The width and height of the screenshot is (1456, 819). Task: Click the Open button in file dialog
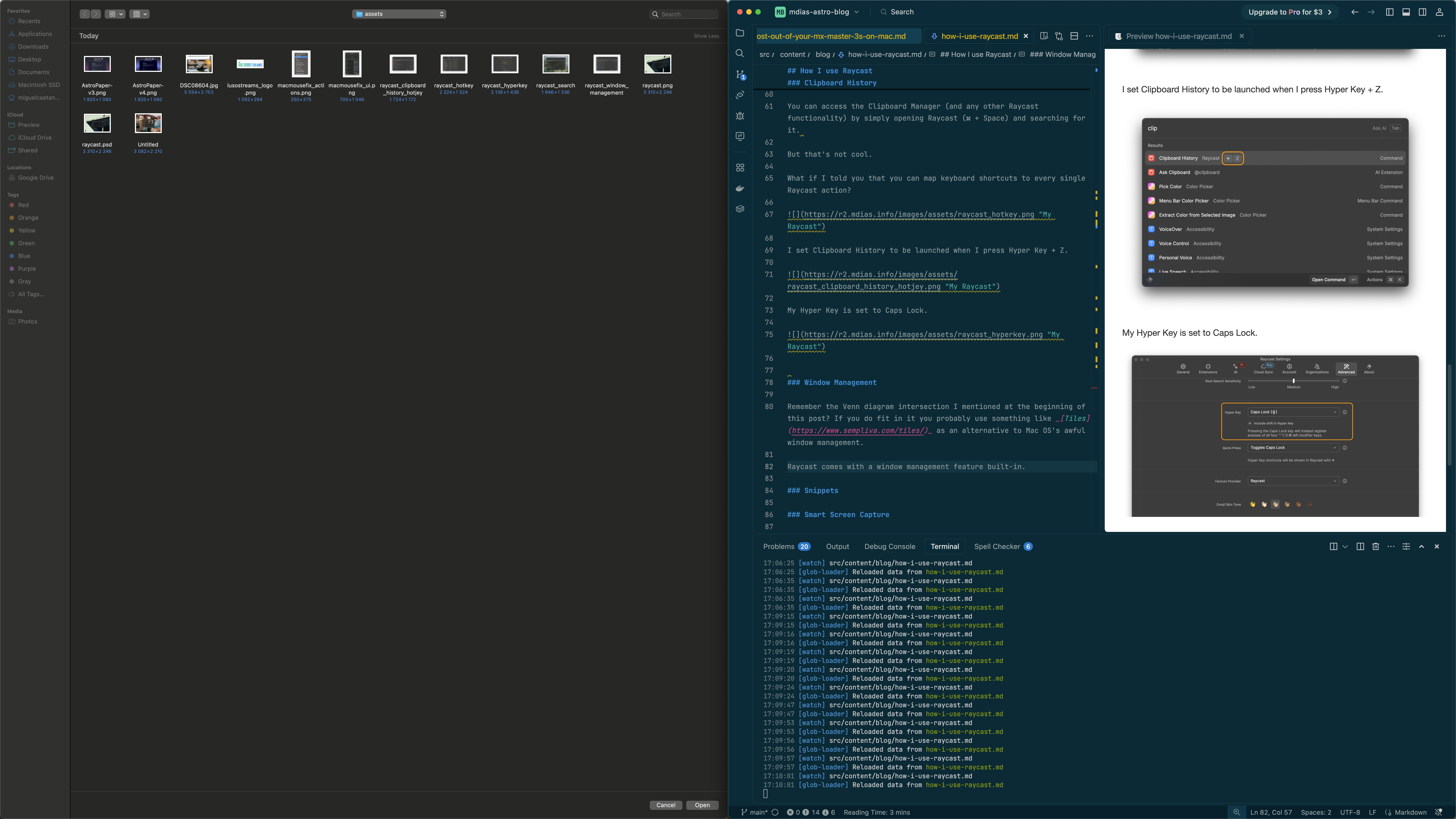[702, 805]
